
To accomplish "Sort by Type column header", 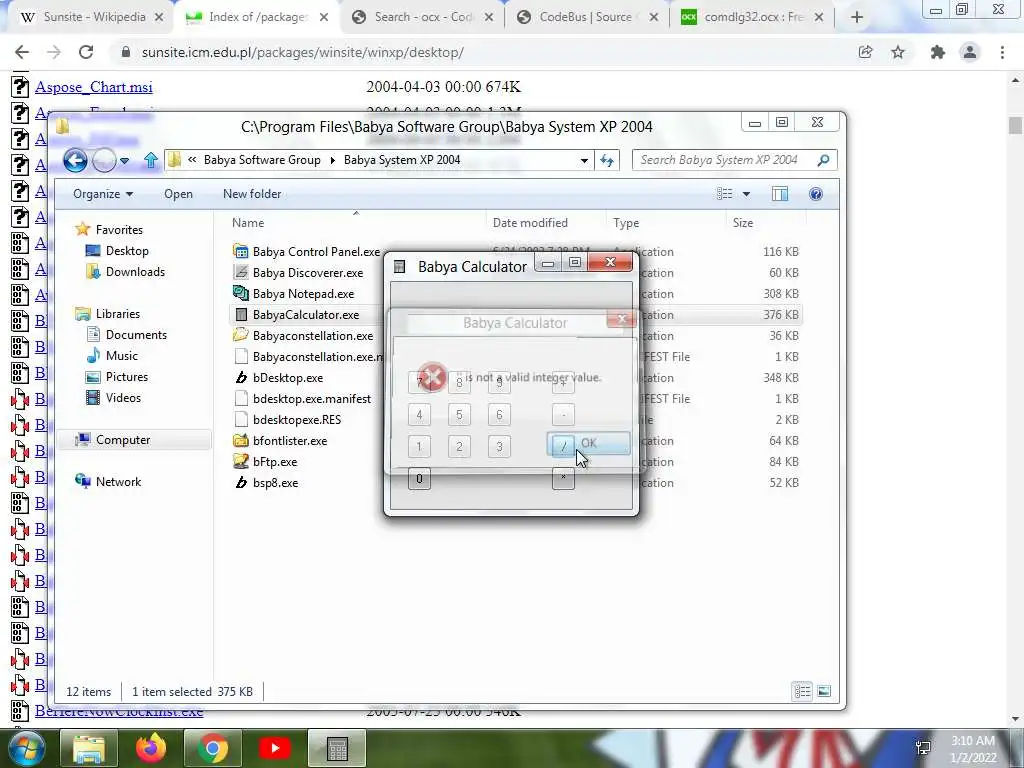I will pyautogui.click(x=626, y=223).
